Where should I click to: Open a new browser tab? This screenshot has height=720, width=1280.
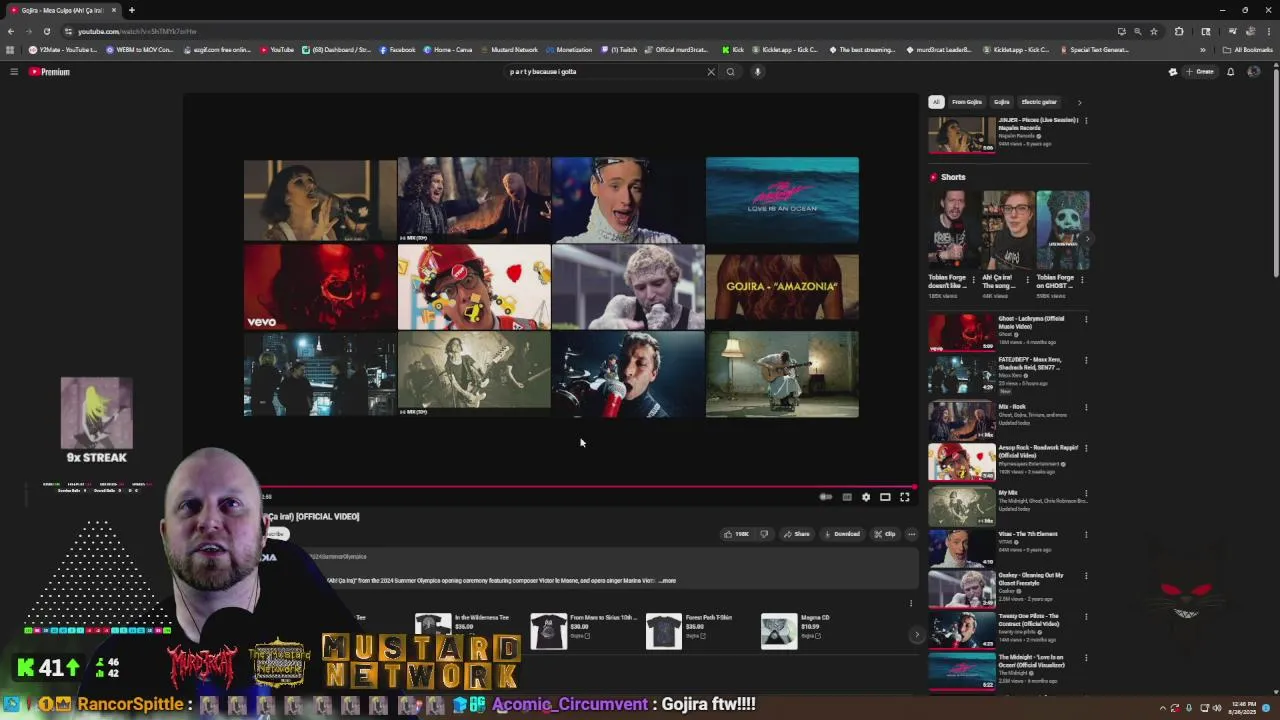click(x=131, y=10)
